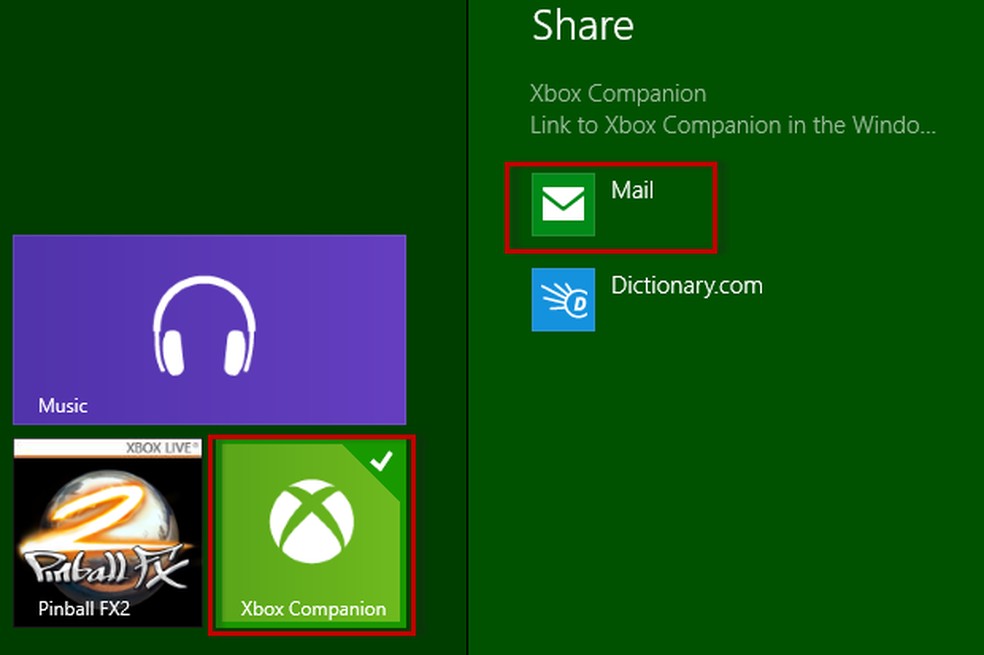Click the Xbox Companion title in Share pane
The image size is (984, 655).
(x=618, y=93)
